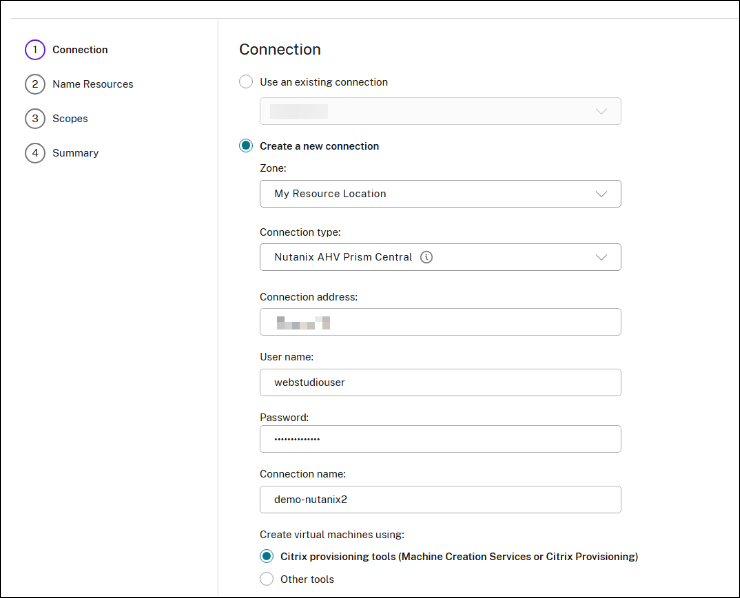Click the step 4 circle icon
This screenshot has height=598, width=740.
(x=35, y=153)
